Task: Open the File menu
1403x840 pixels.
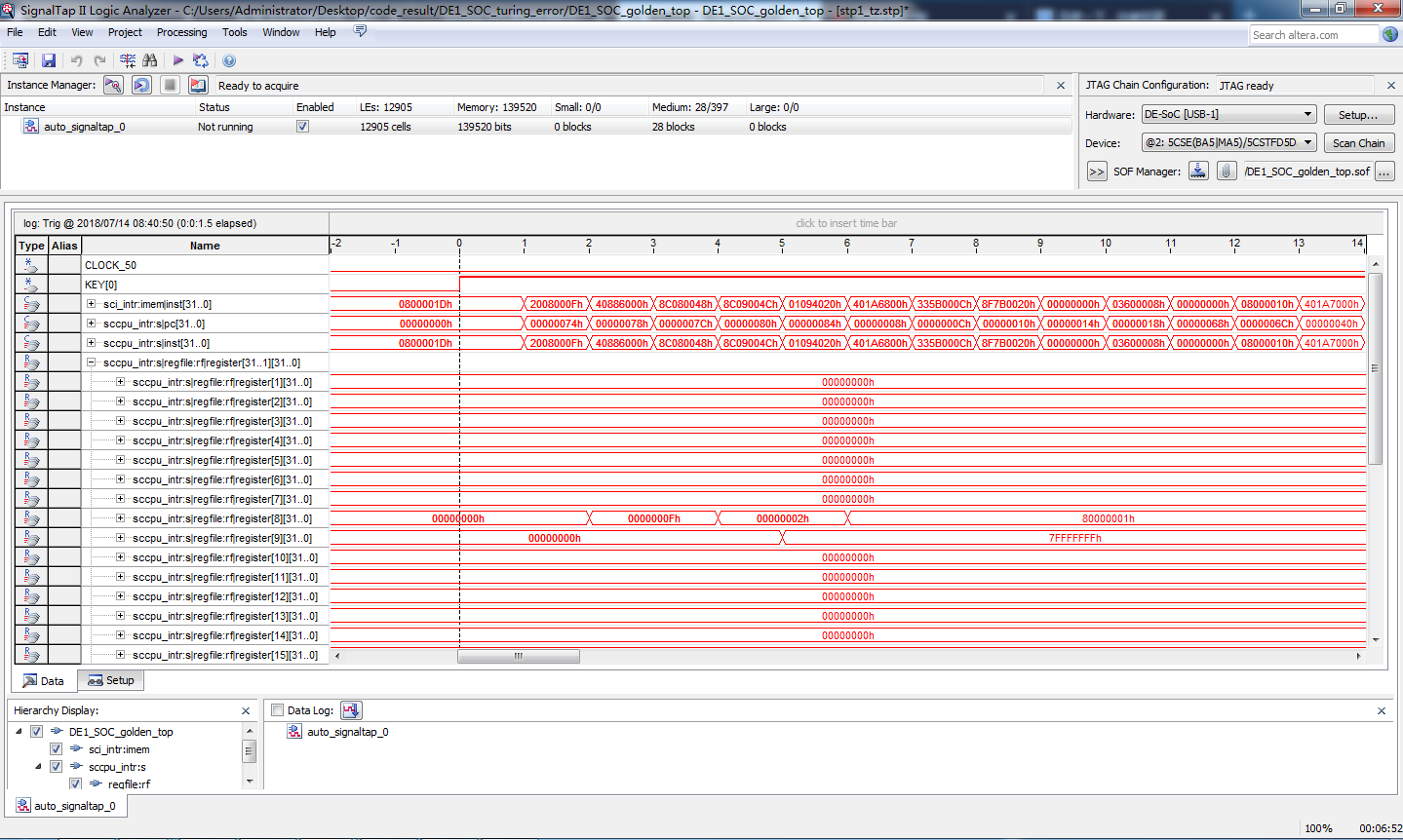Action: (x=15, y=32)
